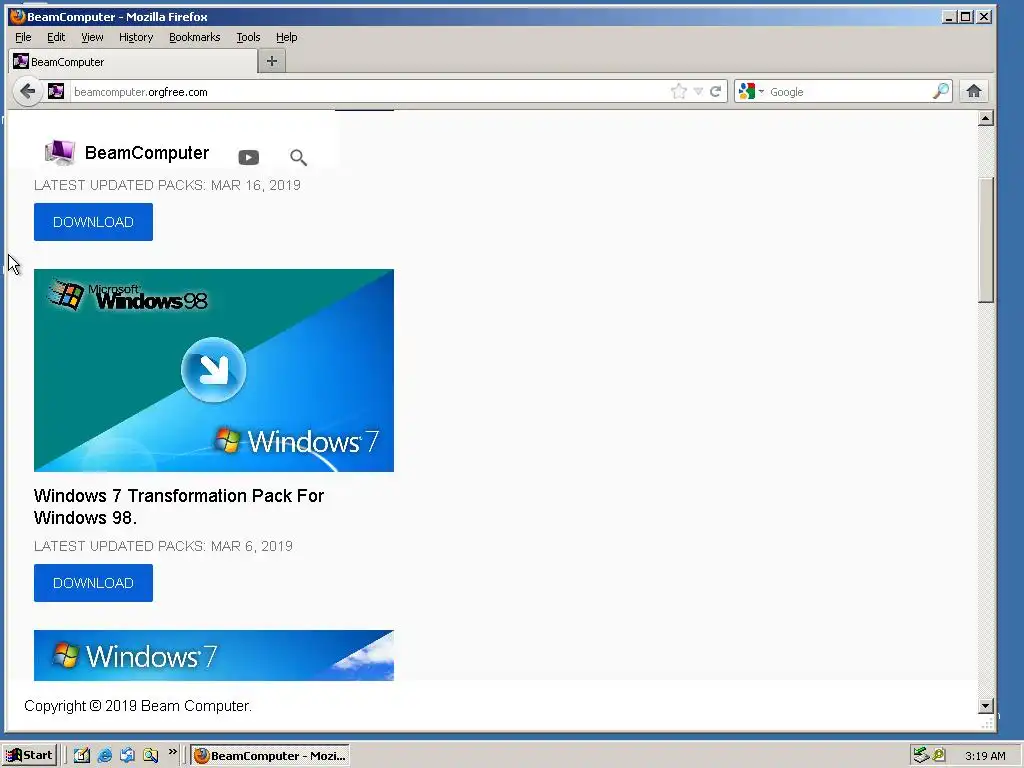Launch Internet Explorer from quick launch
The height and width of the screenshot is (768, 1024).
click(104, 756)
